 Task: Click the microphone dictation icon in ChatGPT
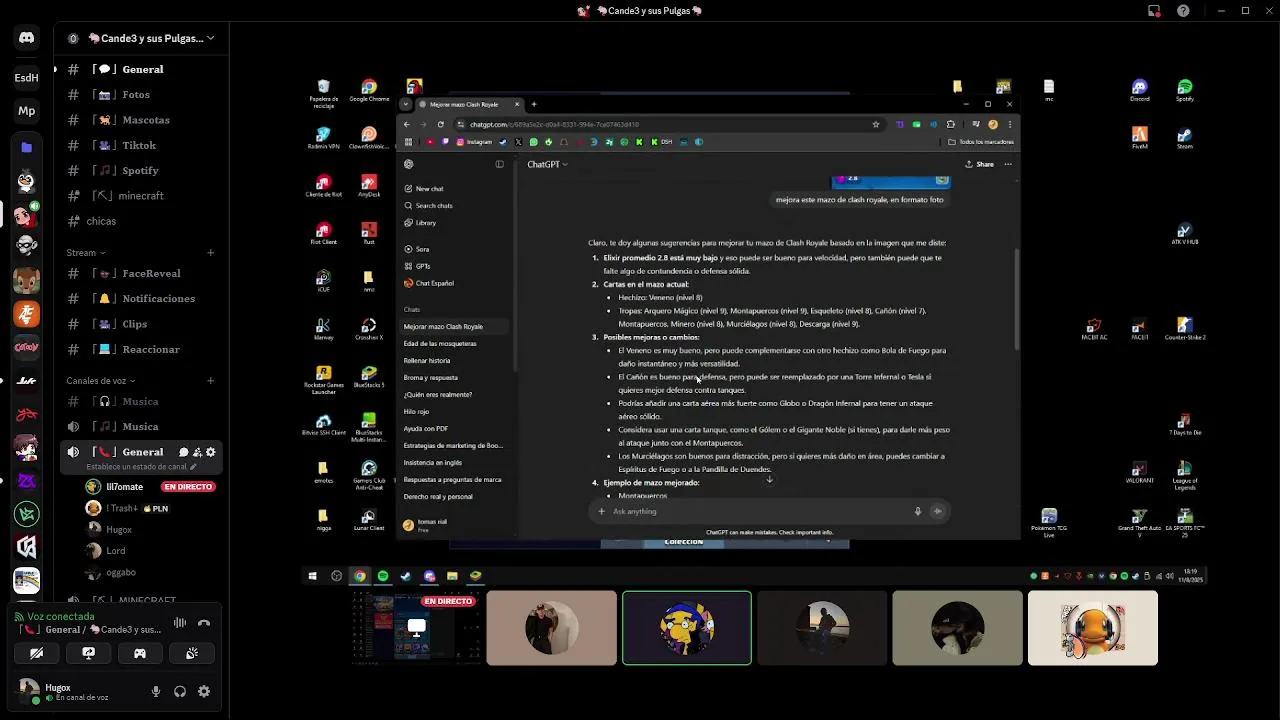[x=917, y=512]
